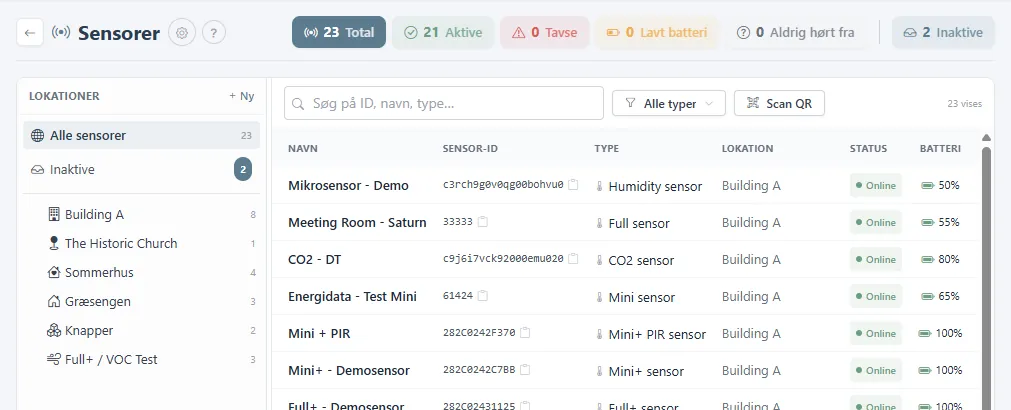Open Mini+ - Demosensor row

tap(626, 371)
